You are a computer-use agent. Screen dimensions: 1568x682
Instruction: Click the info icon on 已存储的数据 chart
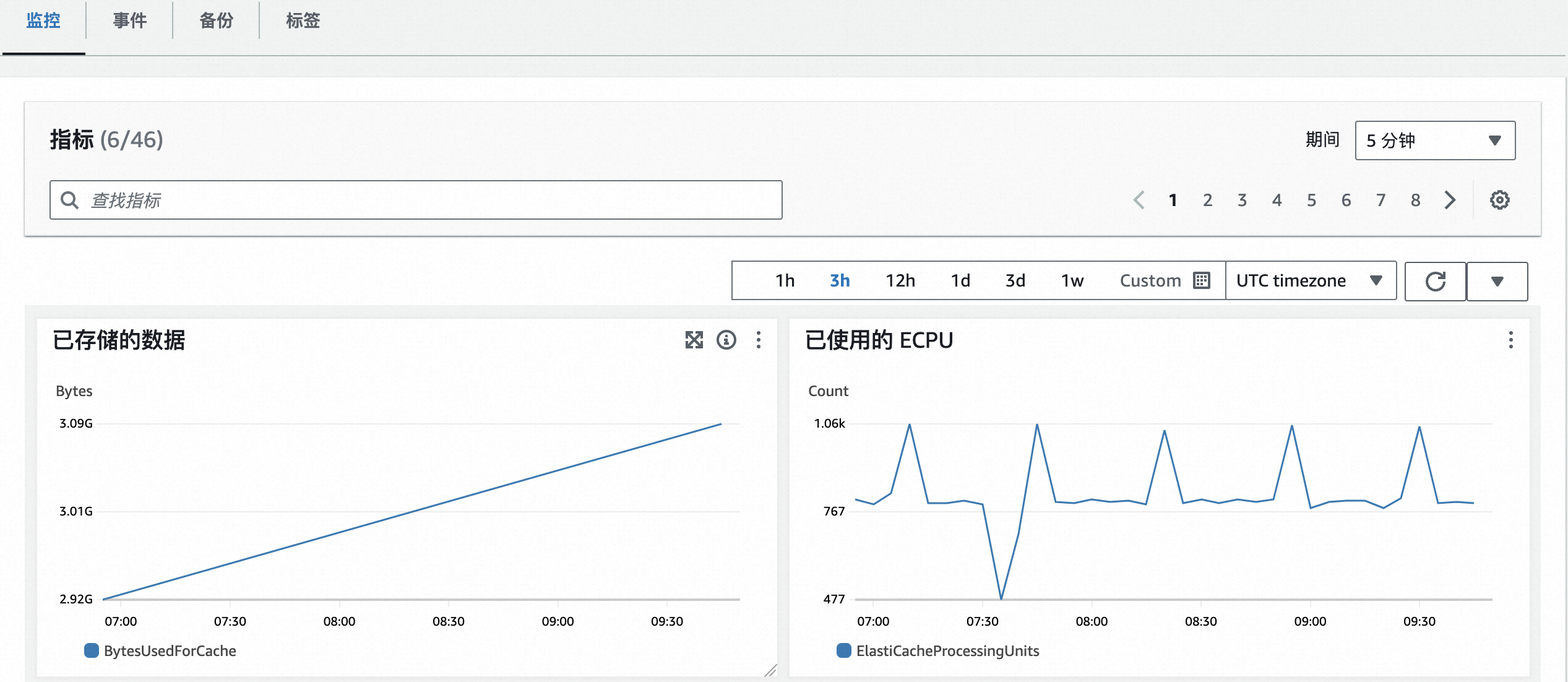click(x=727, y=340)
